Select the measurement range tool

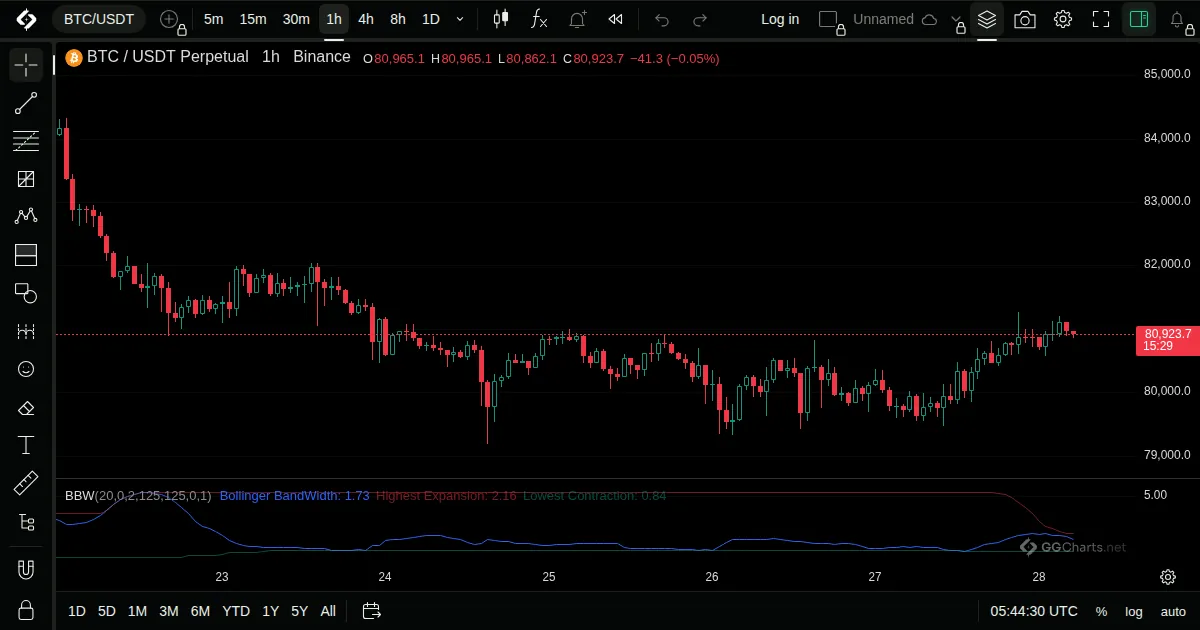(x=26, y=331)
